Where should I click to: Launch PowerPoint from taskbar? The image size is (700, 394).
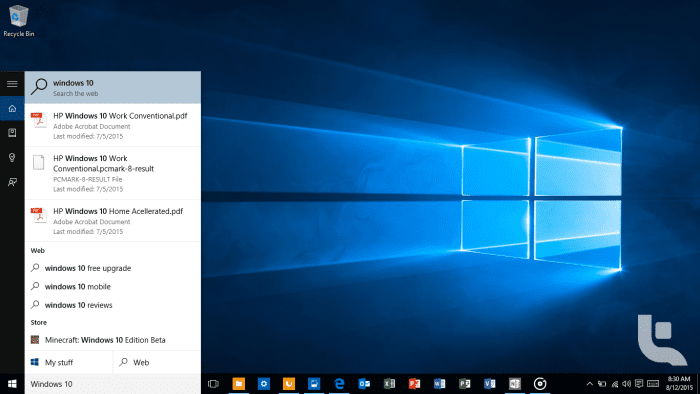414,384
